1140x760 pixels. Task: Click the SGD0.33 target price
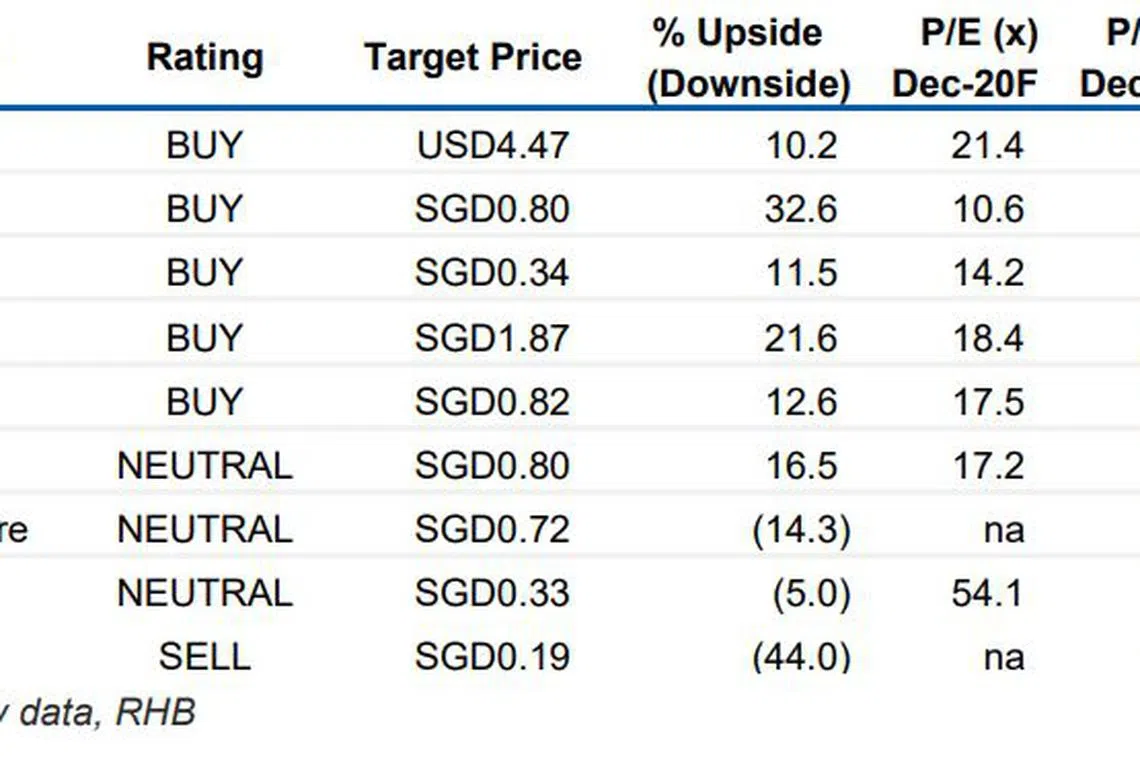(492, 594)
